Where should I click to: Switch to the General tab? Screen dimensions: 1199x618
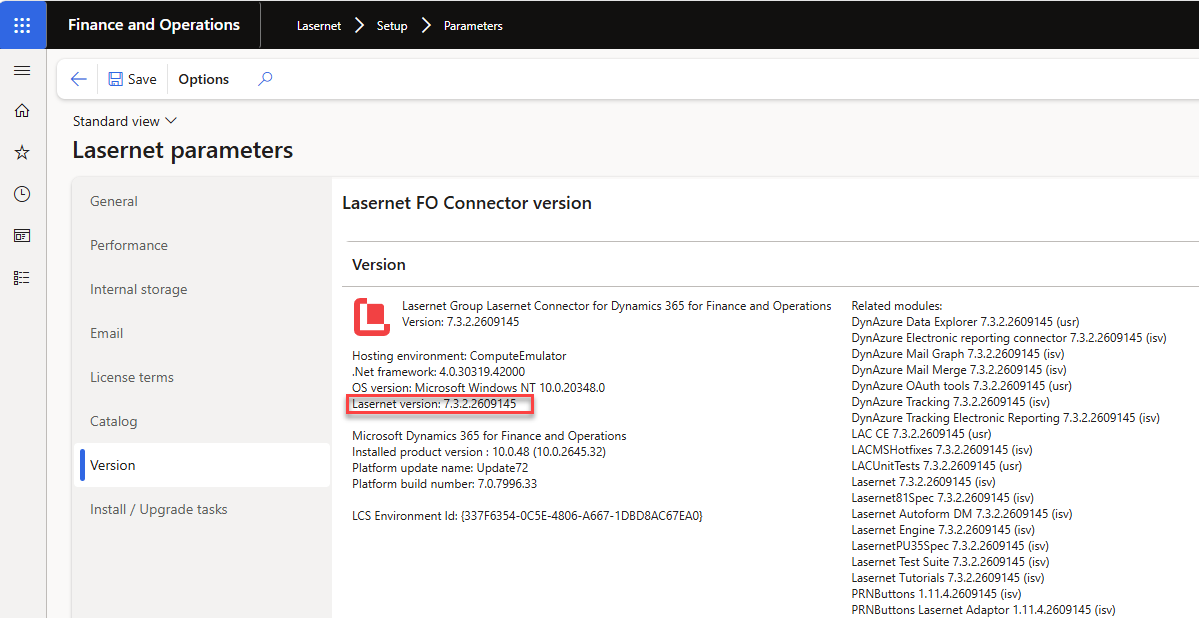pyautogui.click(x=114, y=201)
